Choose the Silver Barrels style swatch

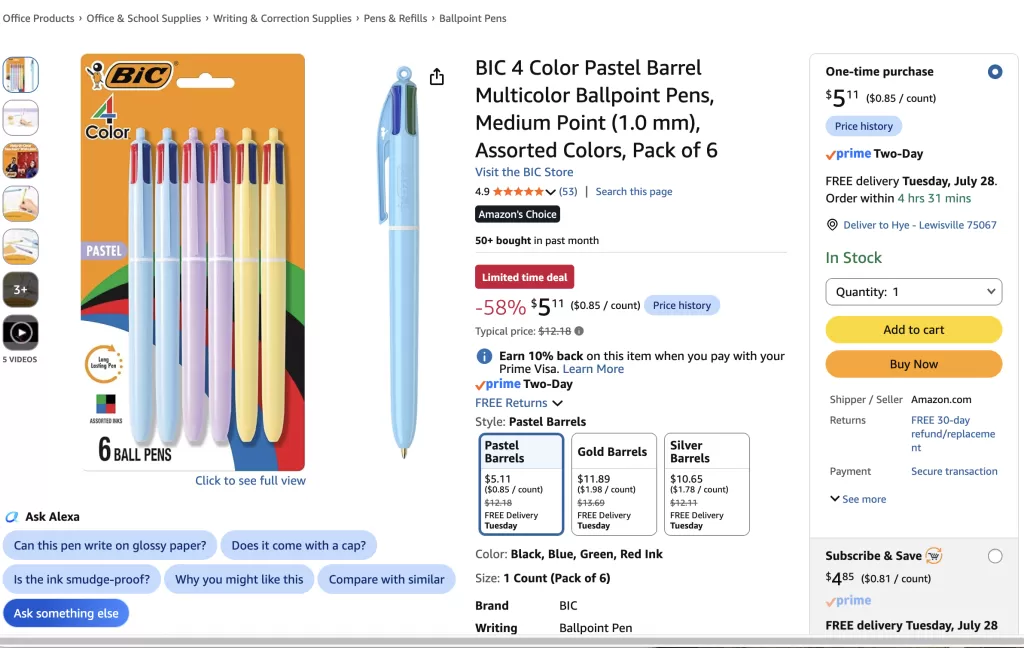pyautogui.click(x=707, y=484)
